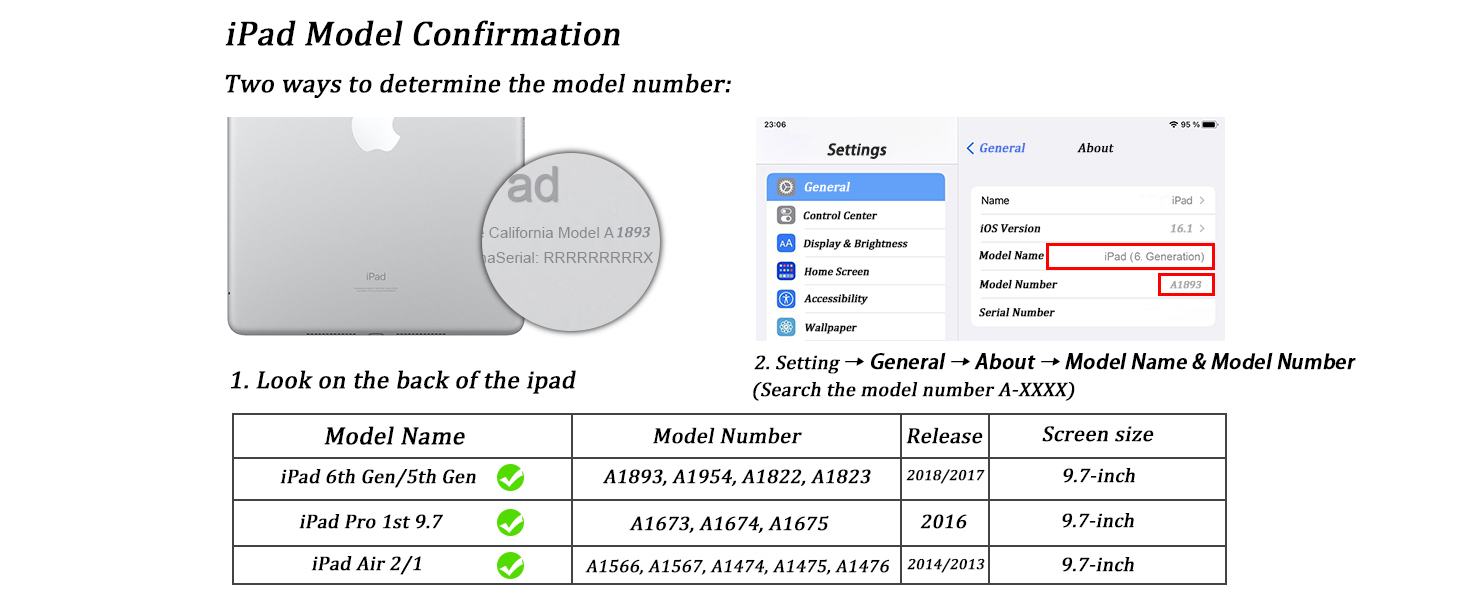Click the green checkmark beside iPad 6th Gen/5th Gen
The image size is (1464, 600).
tap(511, 478)
